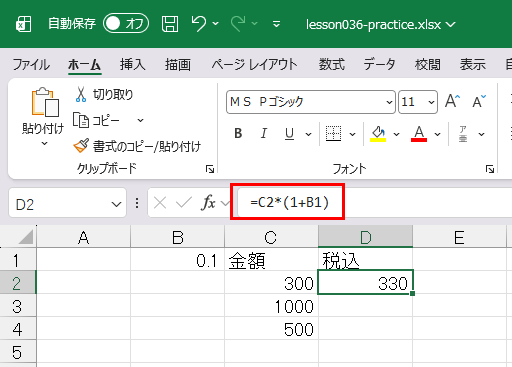This screenshot has height=367, width=512.
Task: Go to the ページ レイアウト tab
Action: (254, 64)
